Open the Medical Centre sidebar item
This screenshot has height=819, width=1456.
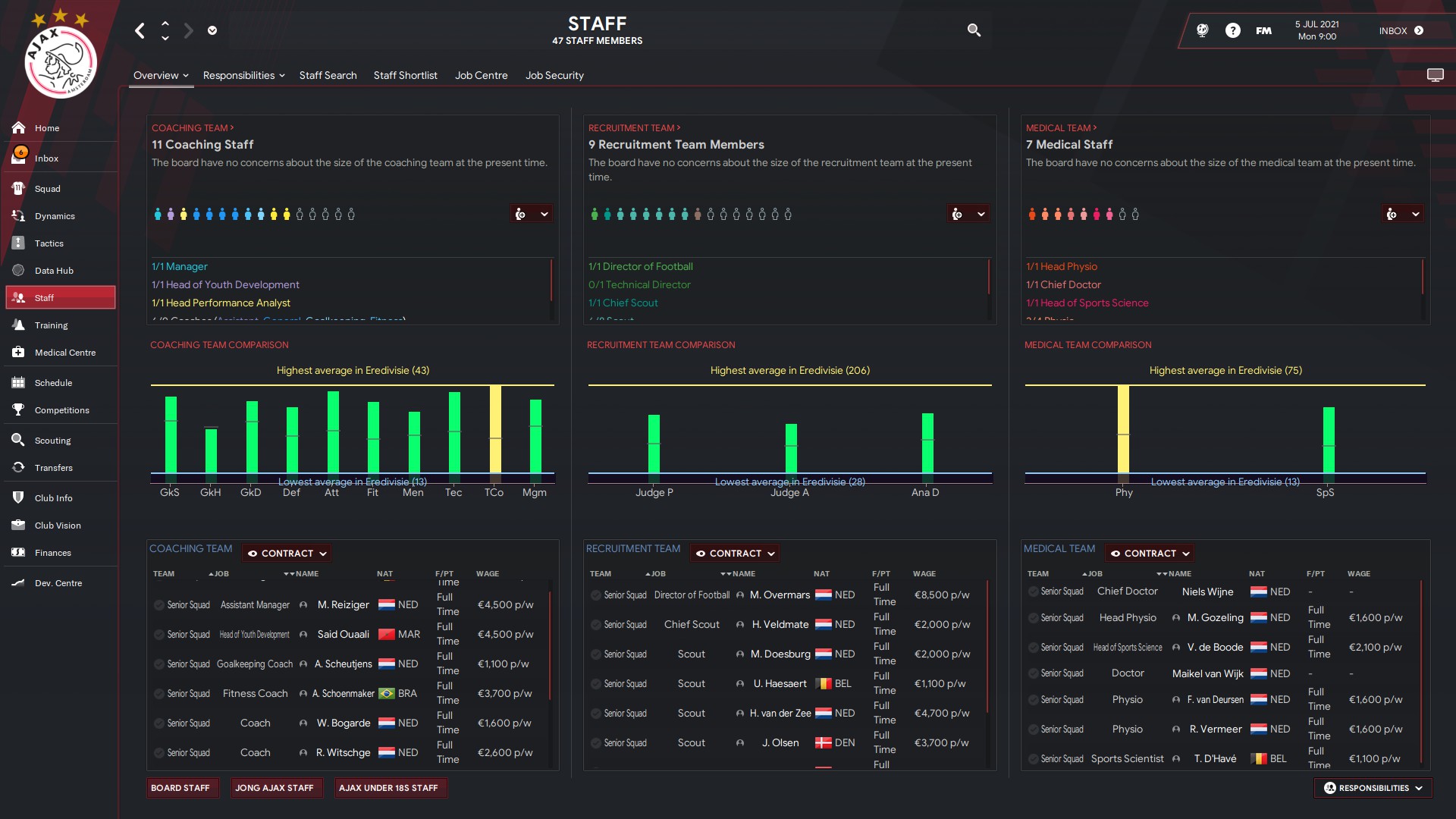[64, 353]
